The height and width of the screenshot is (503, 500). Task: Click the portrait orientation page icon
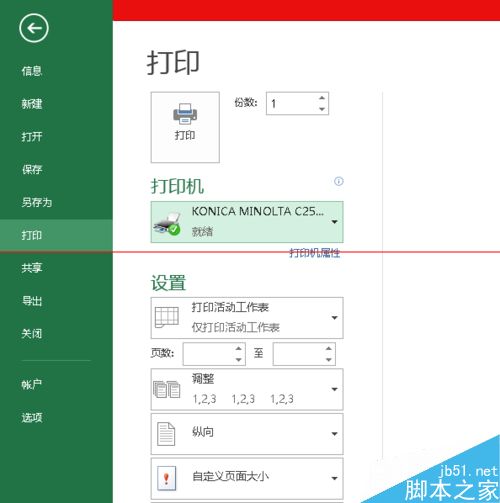tap(166, 434)
